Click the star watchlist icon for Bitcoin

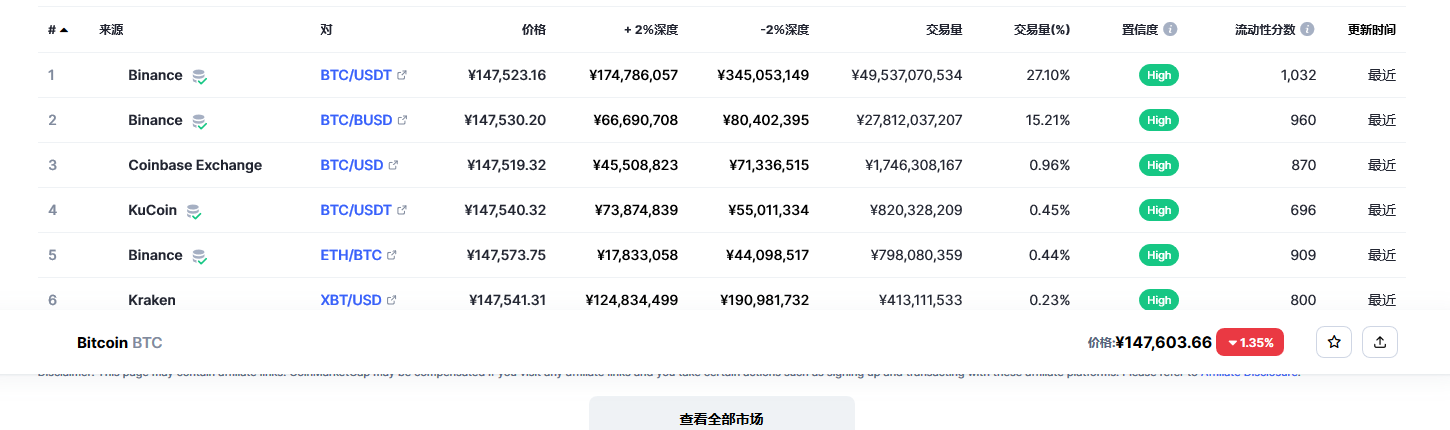pos(1334,342)
